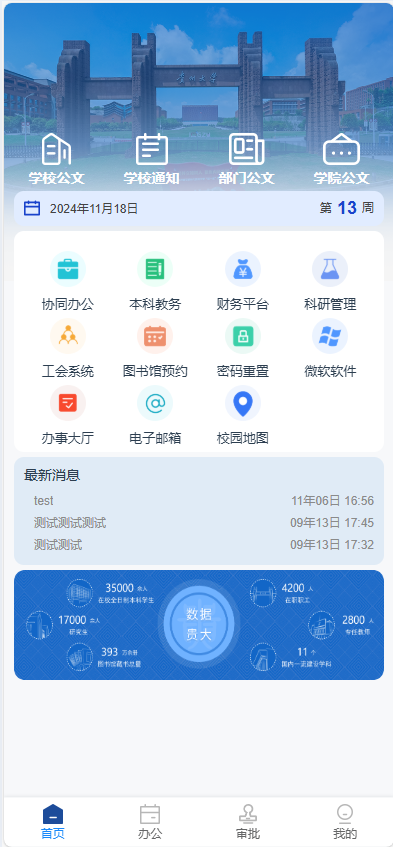Open 微软软件 Windows icon

click(x=330, y=336)
